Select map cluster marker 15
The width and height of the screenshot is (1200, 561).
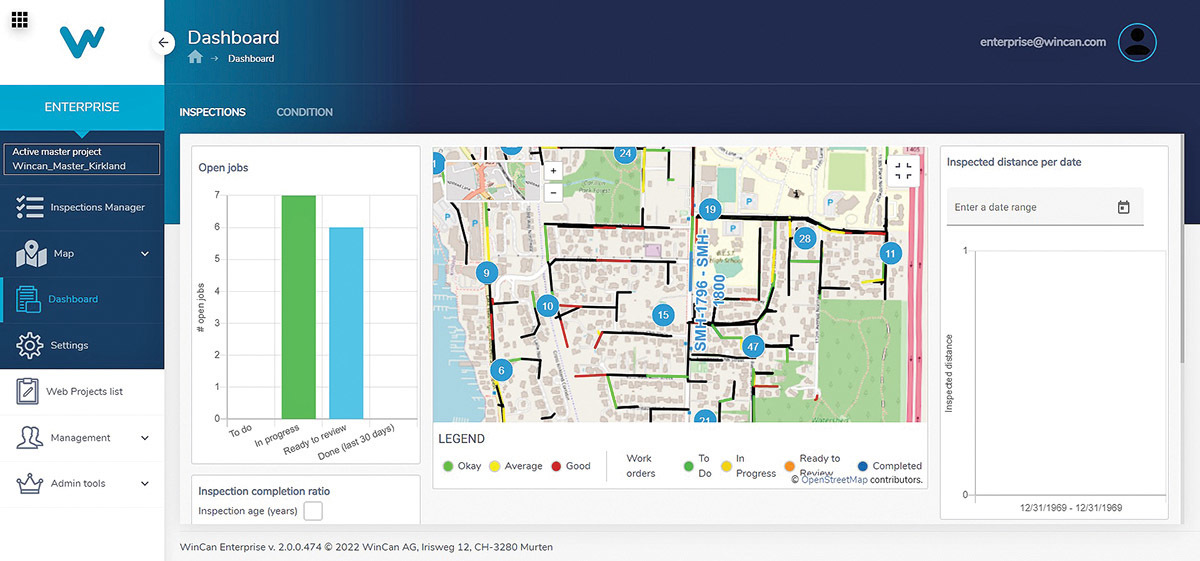click(x=662, y=315)
